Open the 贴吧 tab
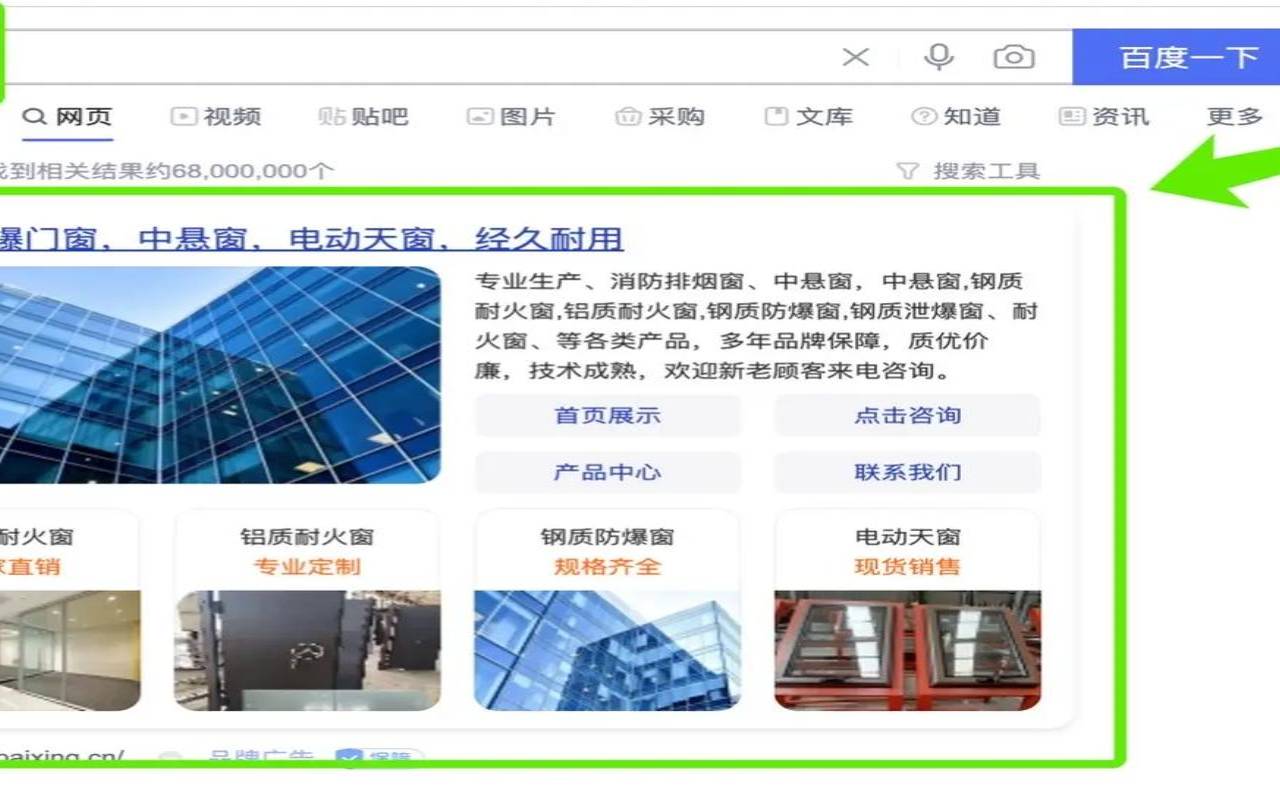The height and width of the screenshot is (800, 1280). [363, 117]
